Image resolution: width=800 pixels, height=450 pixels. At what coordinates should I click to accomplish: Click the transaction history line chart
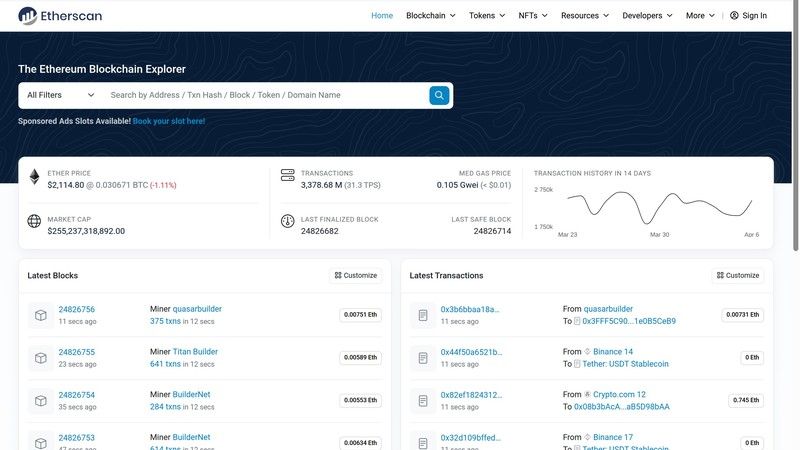(659, 207)
